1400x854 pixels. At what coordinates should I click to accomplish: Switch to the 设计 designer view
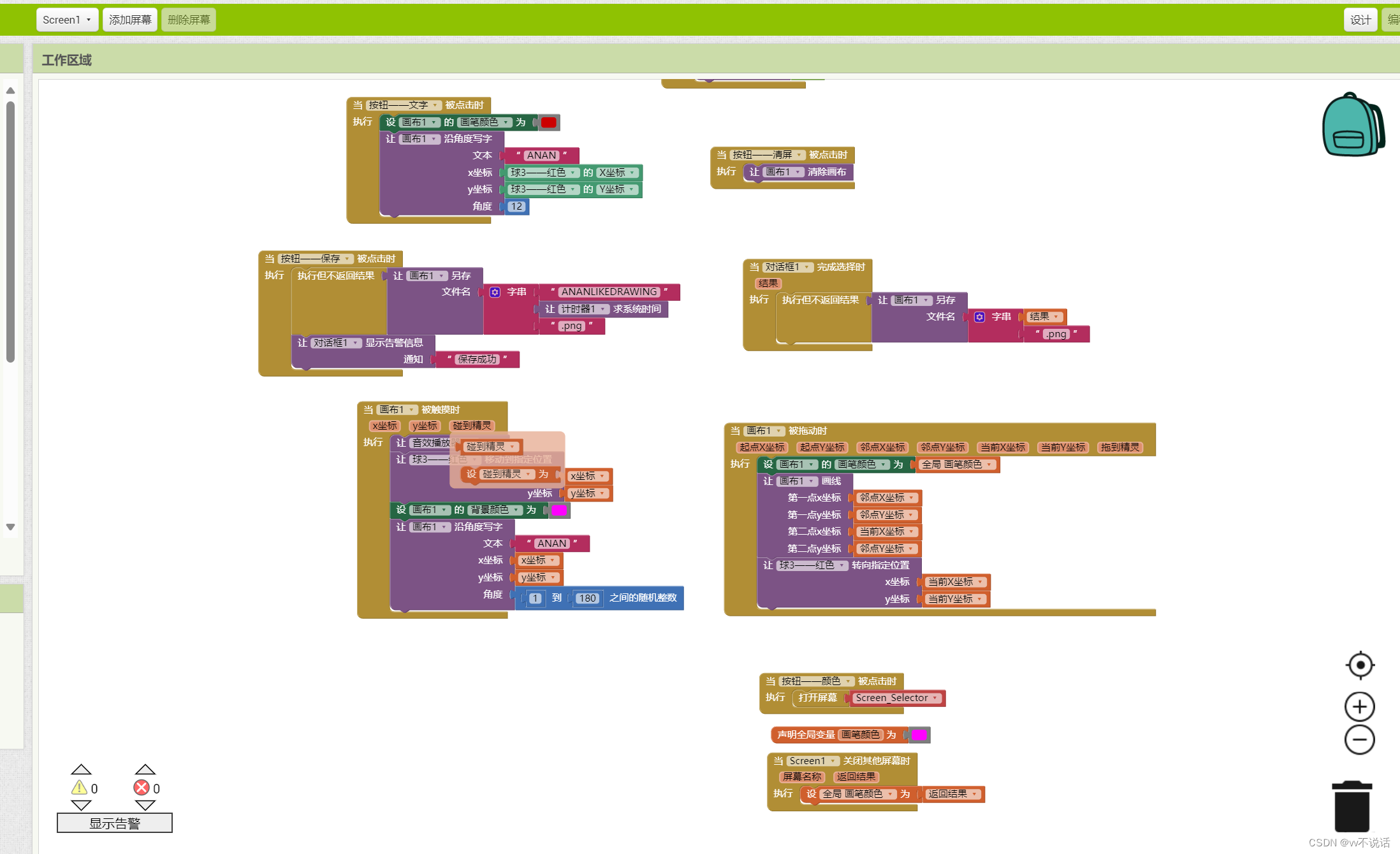coord(1360,20)
